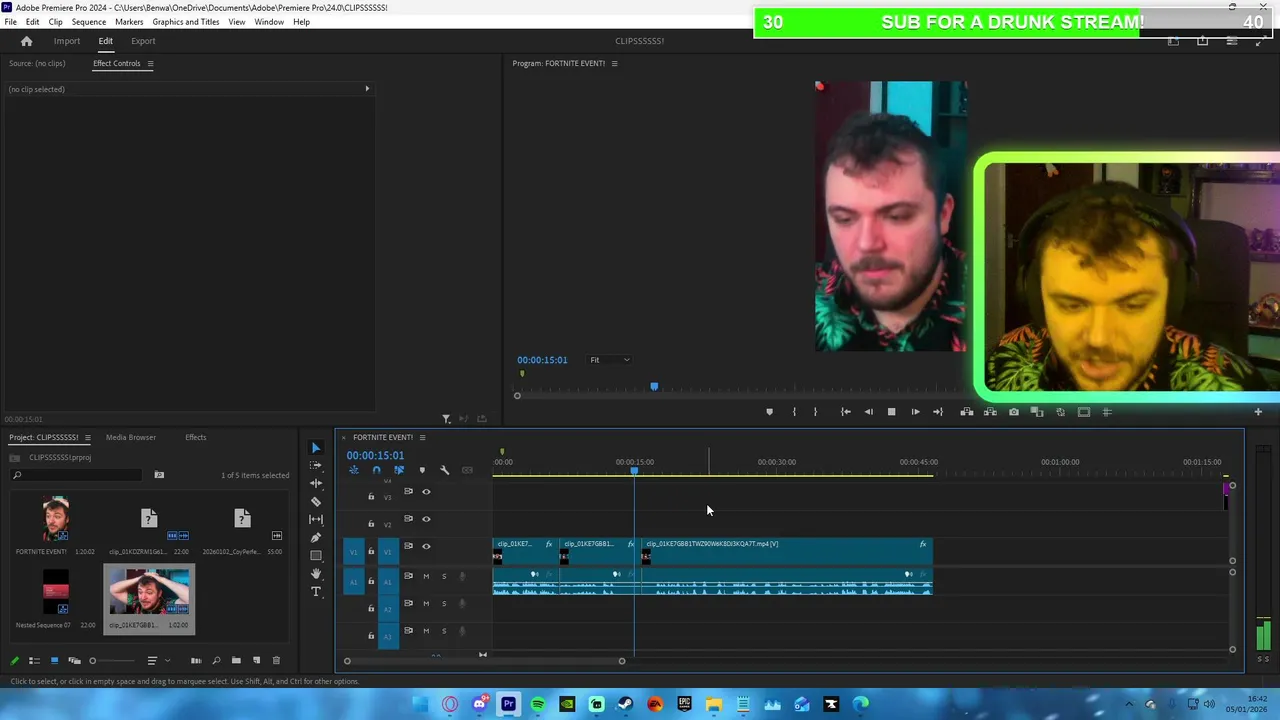Open Find magnifier in Project panel
1280x720 pixels.
point(216,660)
